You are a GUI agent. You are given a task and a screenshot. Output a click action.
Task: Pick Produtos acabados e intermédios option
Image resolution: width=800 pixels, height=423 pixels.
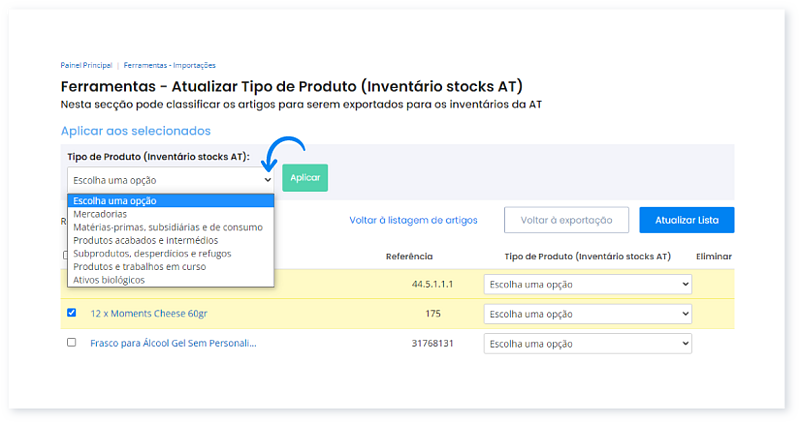(146, 240)
